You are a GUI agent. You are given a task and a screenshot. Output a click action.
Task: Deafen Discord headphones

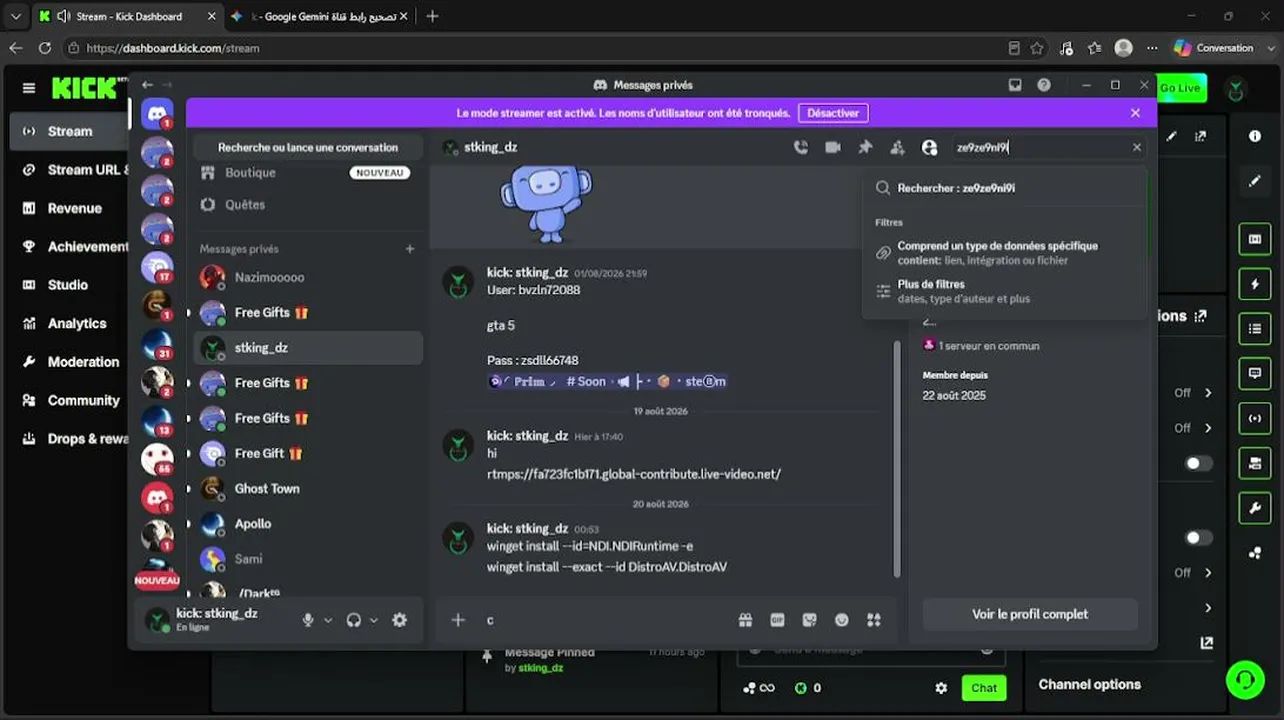tap(353, 620)
